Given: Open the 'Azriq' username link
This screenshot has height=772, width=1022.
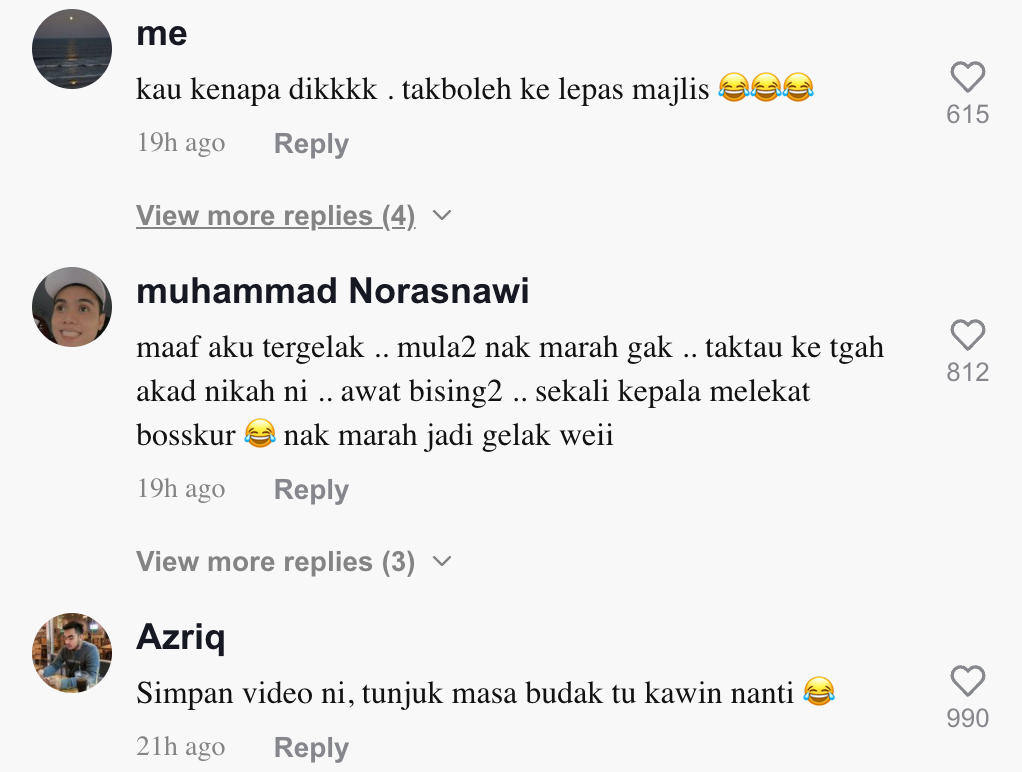Looking at the screenshot, I should pyautogui.click(x=181, y=637).
